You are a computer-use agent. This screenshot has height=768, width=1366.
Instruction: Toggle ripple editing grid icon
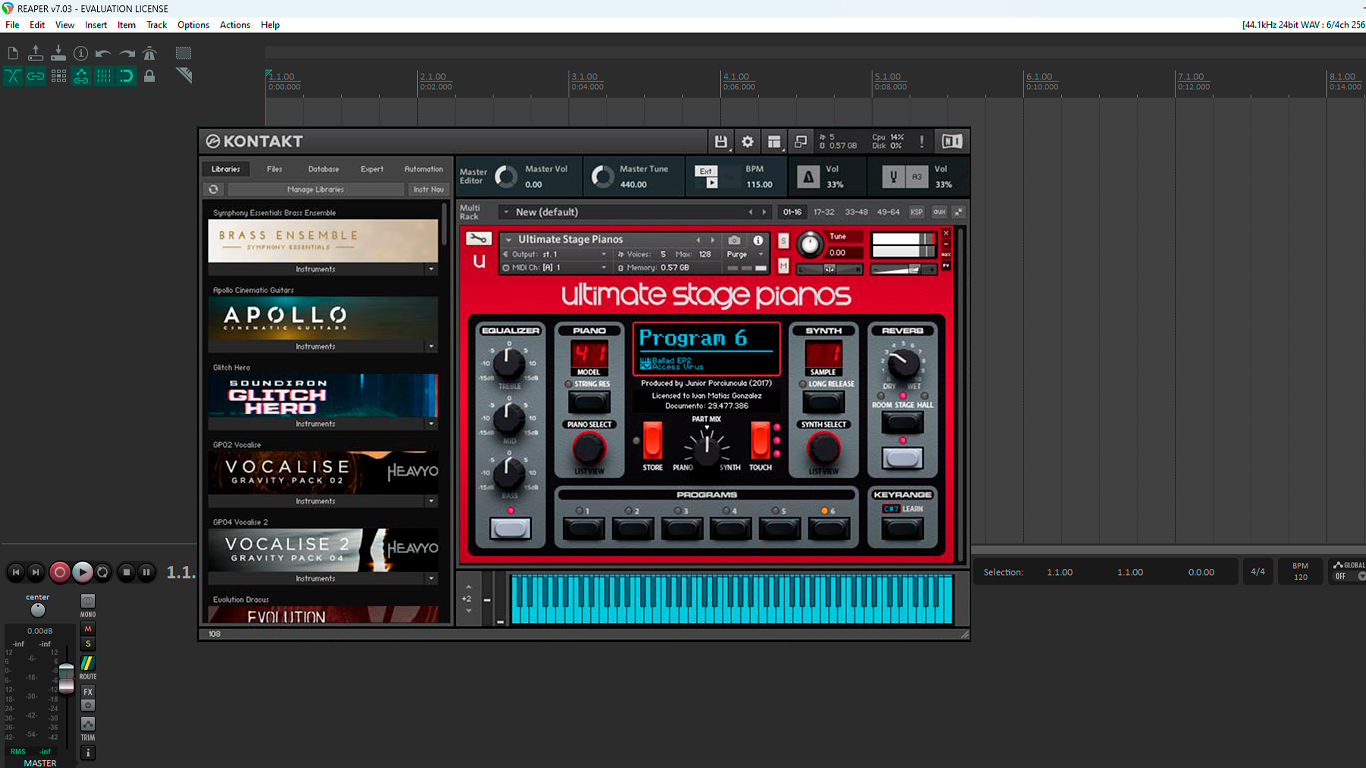click(58, 76)
